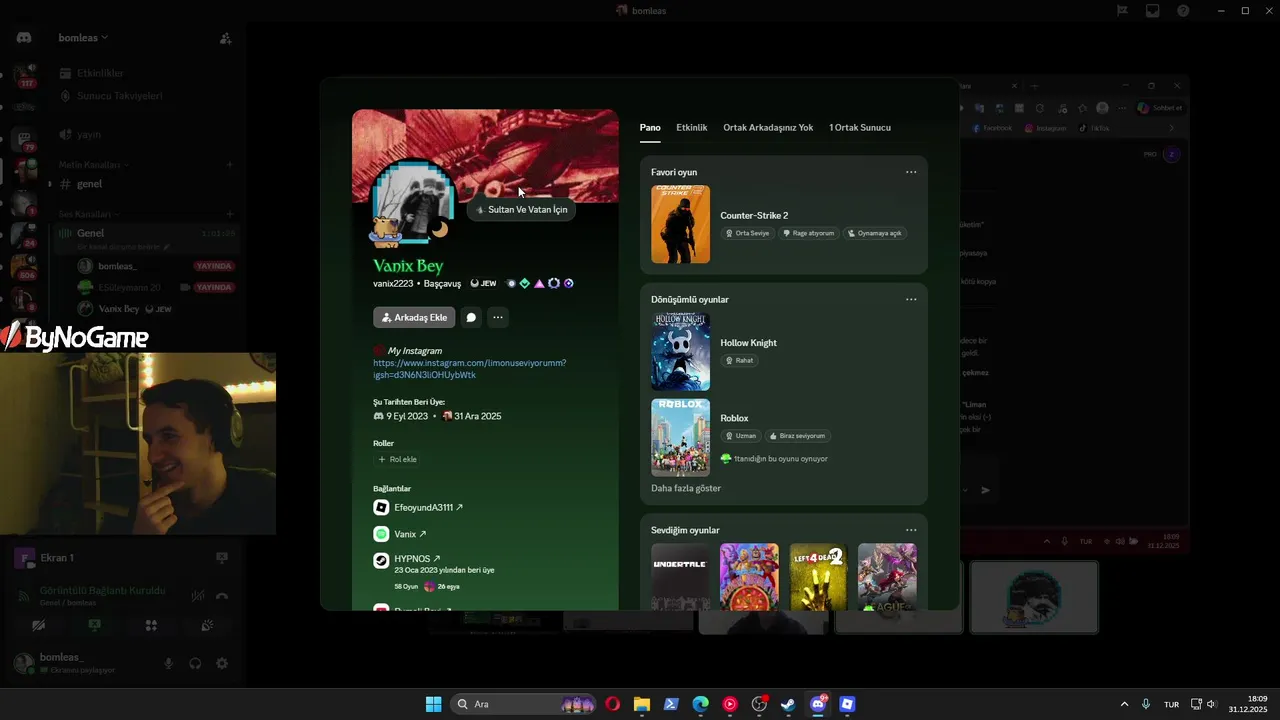
Task: Click the Spotify icon beside Vanix
Action: [381, 534]
